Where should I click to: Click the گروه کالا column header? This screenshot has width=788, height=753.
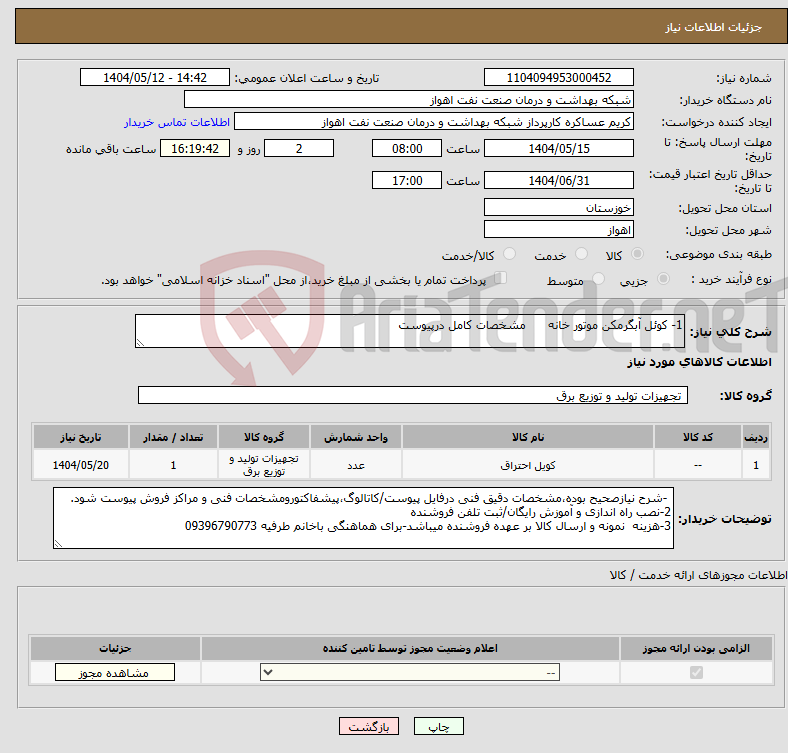(264, 437)
